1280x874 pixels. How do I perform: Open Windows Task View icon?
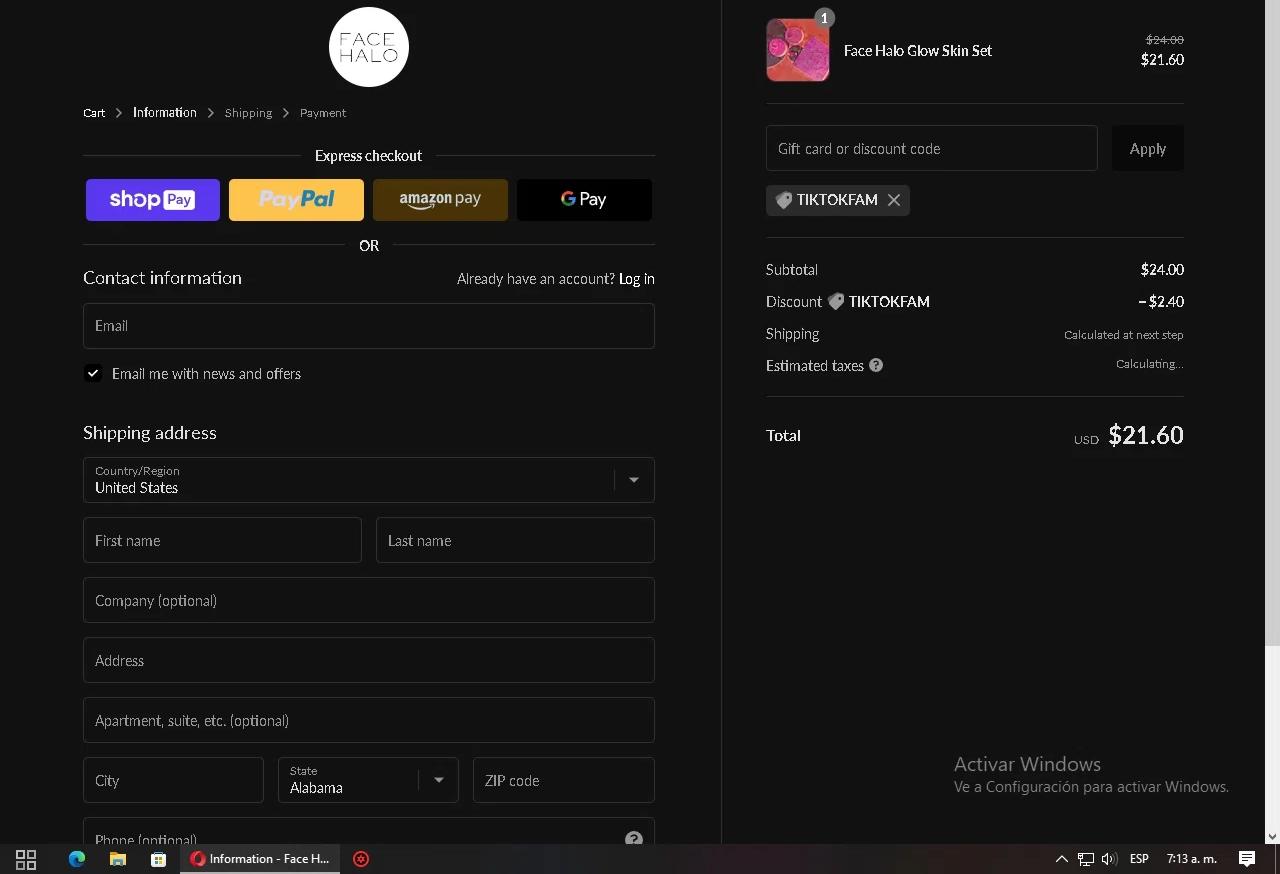[26, 859]
